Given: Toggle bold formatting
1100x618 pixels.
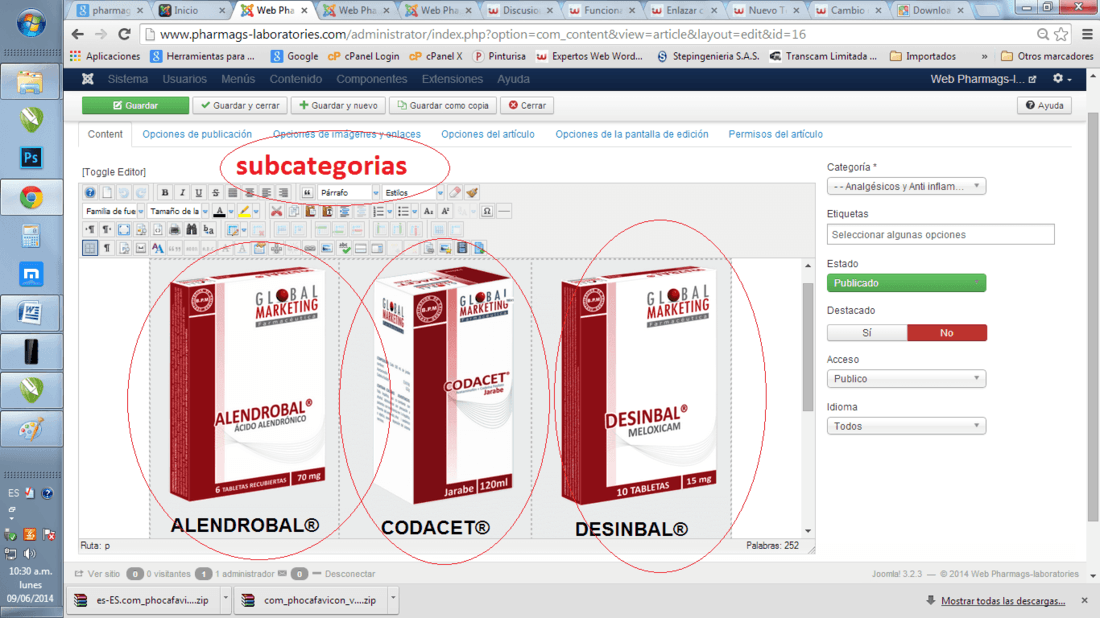Looking at the screenshot, I should pyautogui.click(x=165, y=193).
